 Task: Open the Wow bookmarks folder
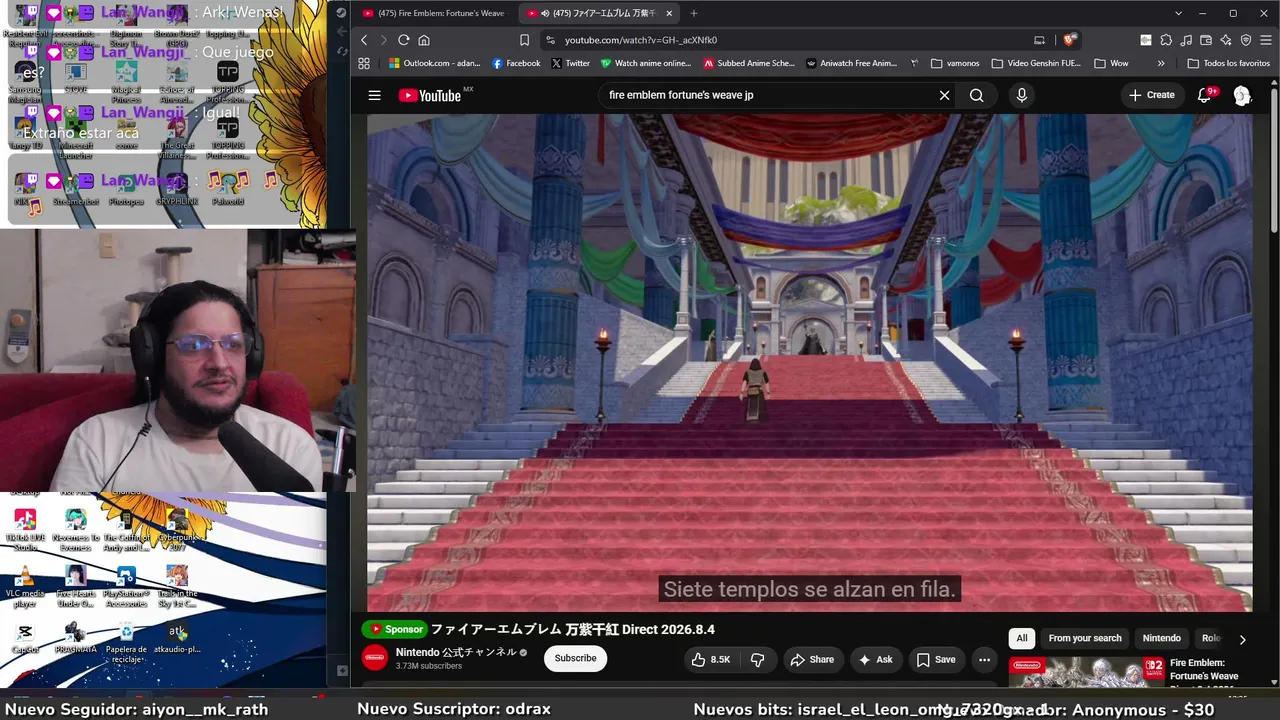tap(1111, 63)
